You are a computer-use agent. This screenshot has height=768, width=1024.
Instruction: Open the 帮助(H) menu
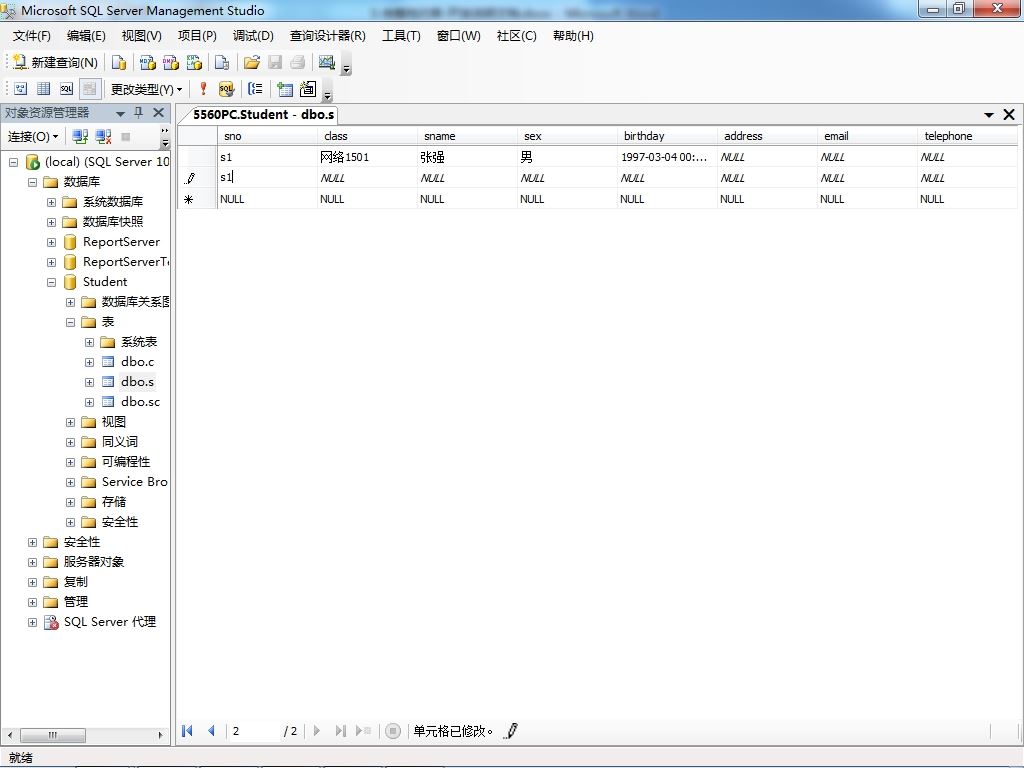[573, 36]
